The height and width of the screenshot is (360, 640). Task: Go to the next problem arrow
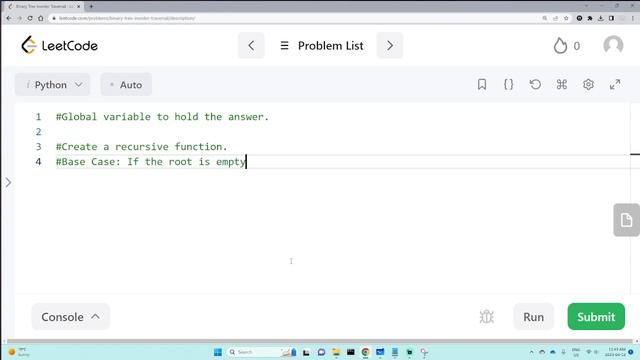390,45
